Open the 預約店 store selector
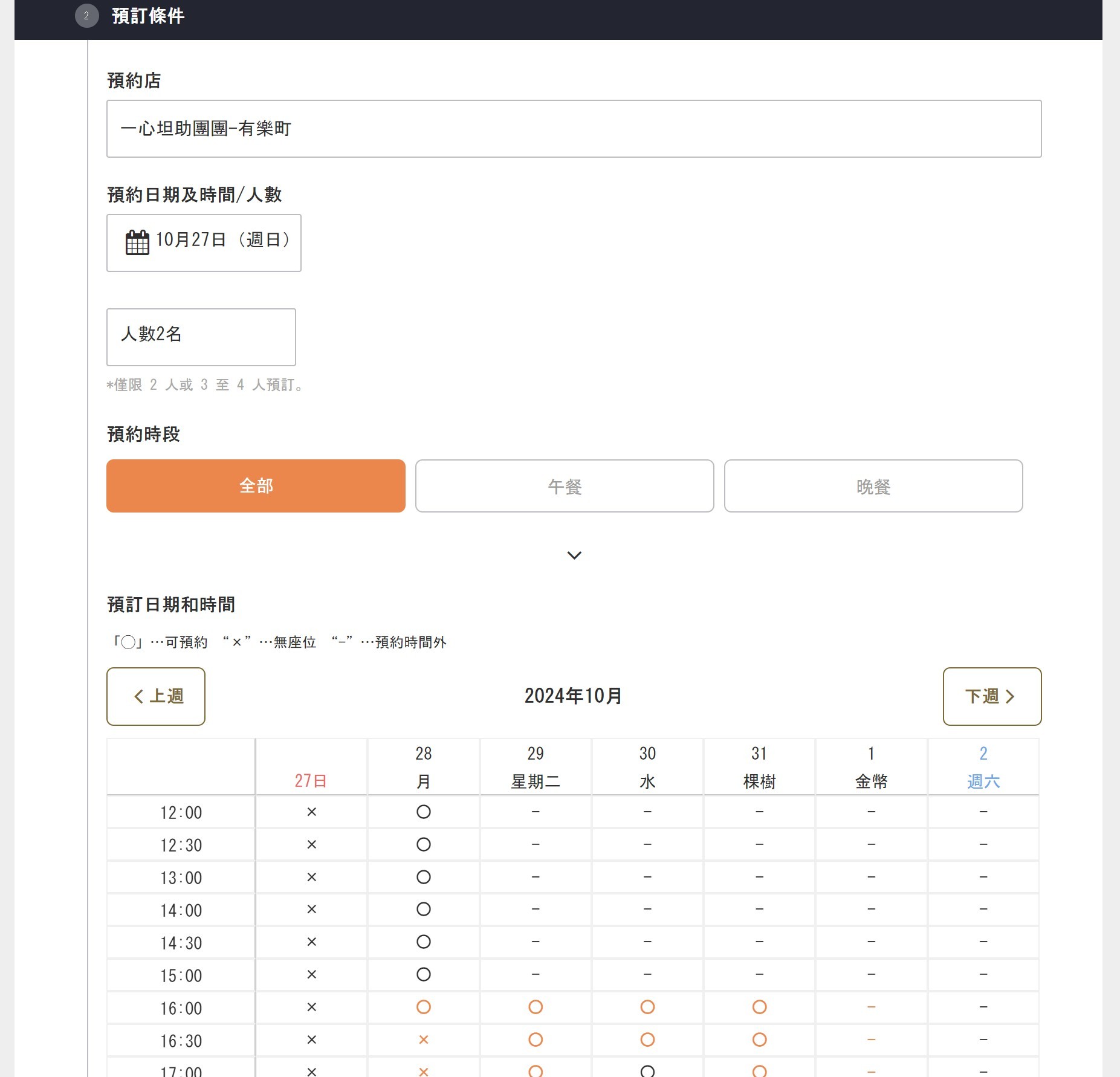Viewport: 1120px width, 1077px height. tap(574, 129)
